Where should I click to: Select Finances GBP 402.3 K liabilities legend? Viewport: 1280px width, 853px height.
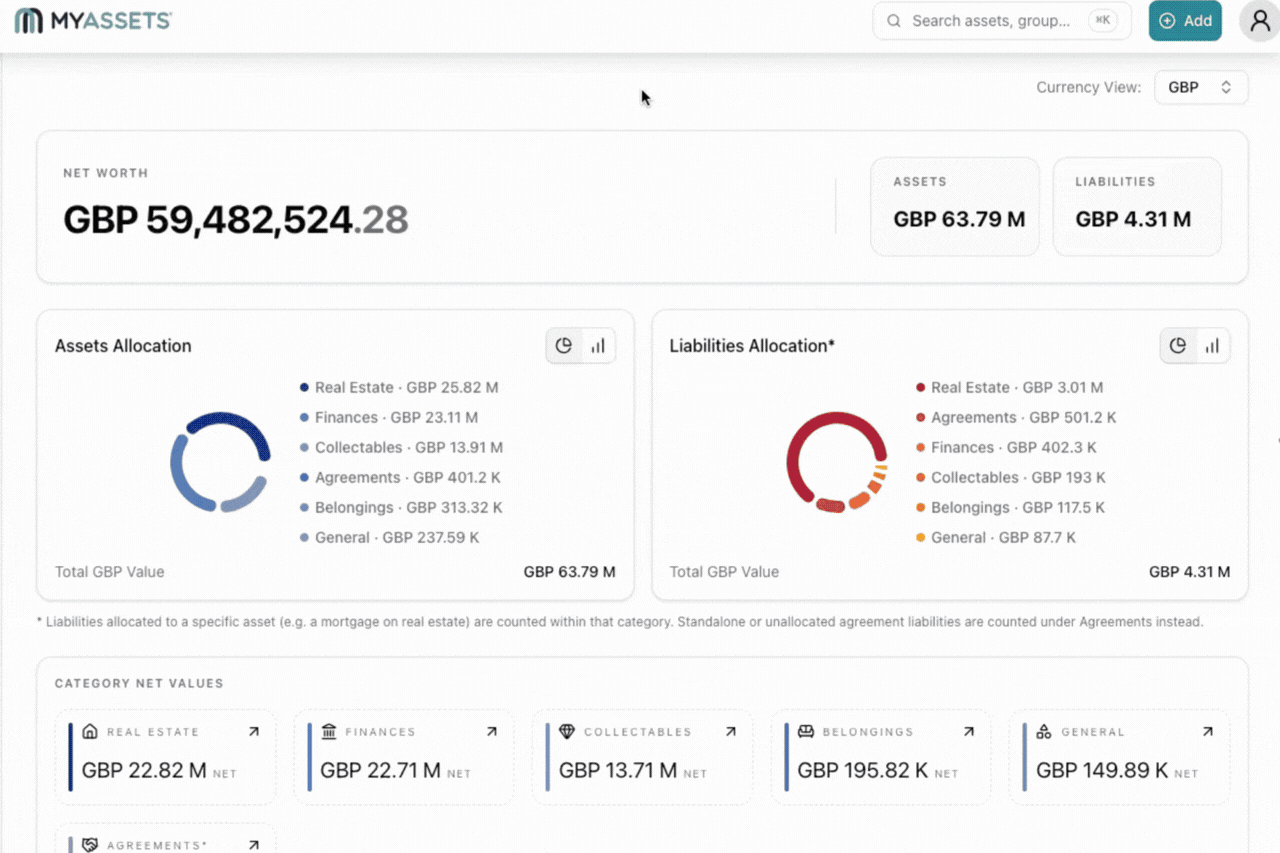click(1006, 448)
